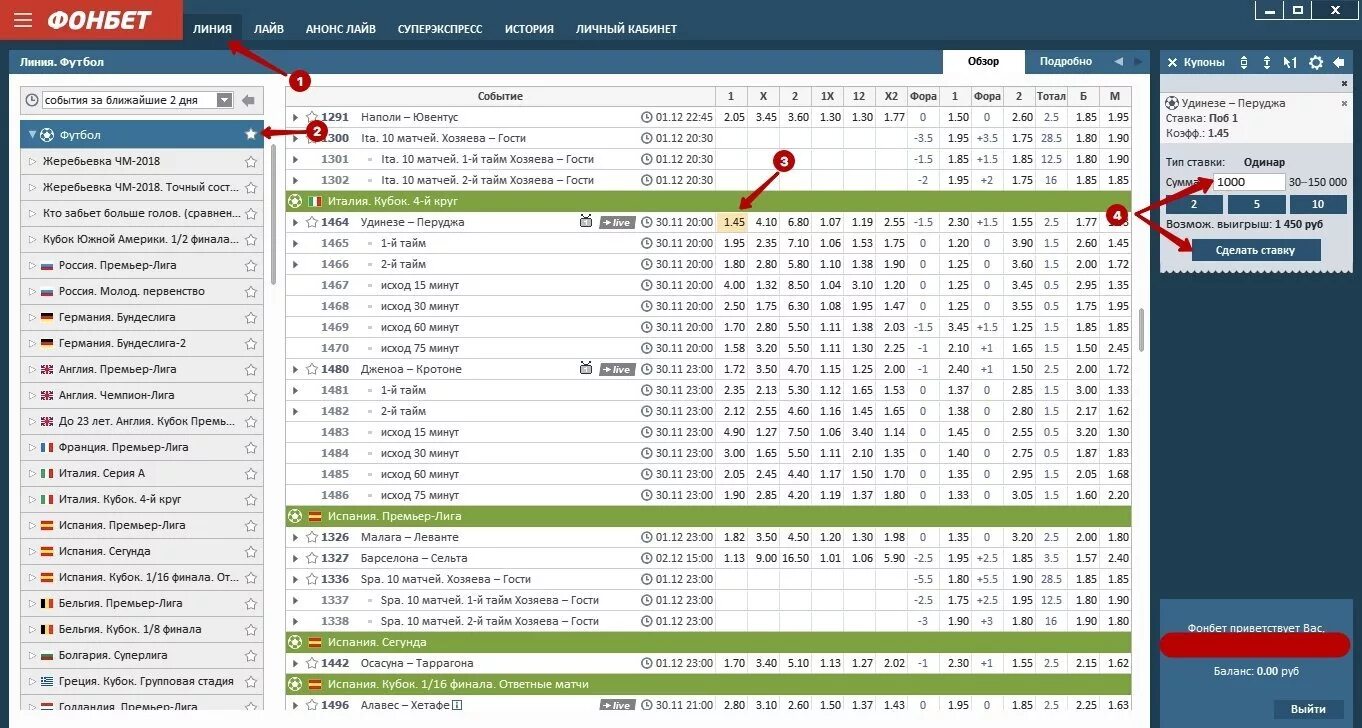Screen dimensions: 1362x728
Task: Click the Сумма input field with 1000
Action: coord(1249,182)
